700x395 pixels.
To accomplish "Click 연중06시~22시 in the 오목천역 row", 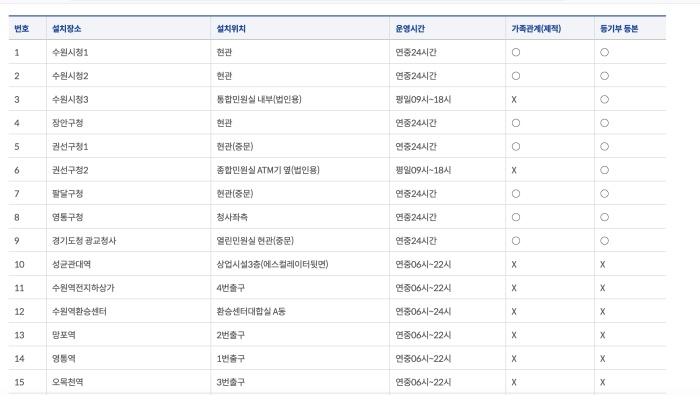I will pos(423,382).
